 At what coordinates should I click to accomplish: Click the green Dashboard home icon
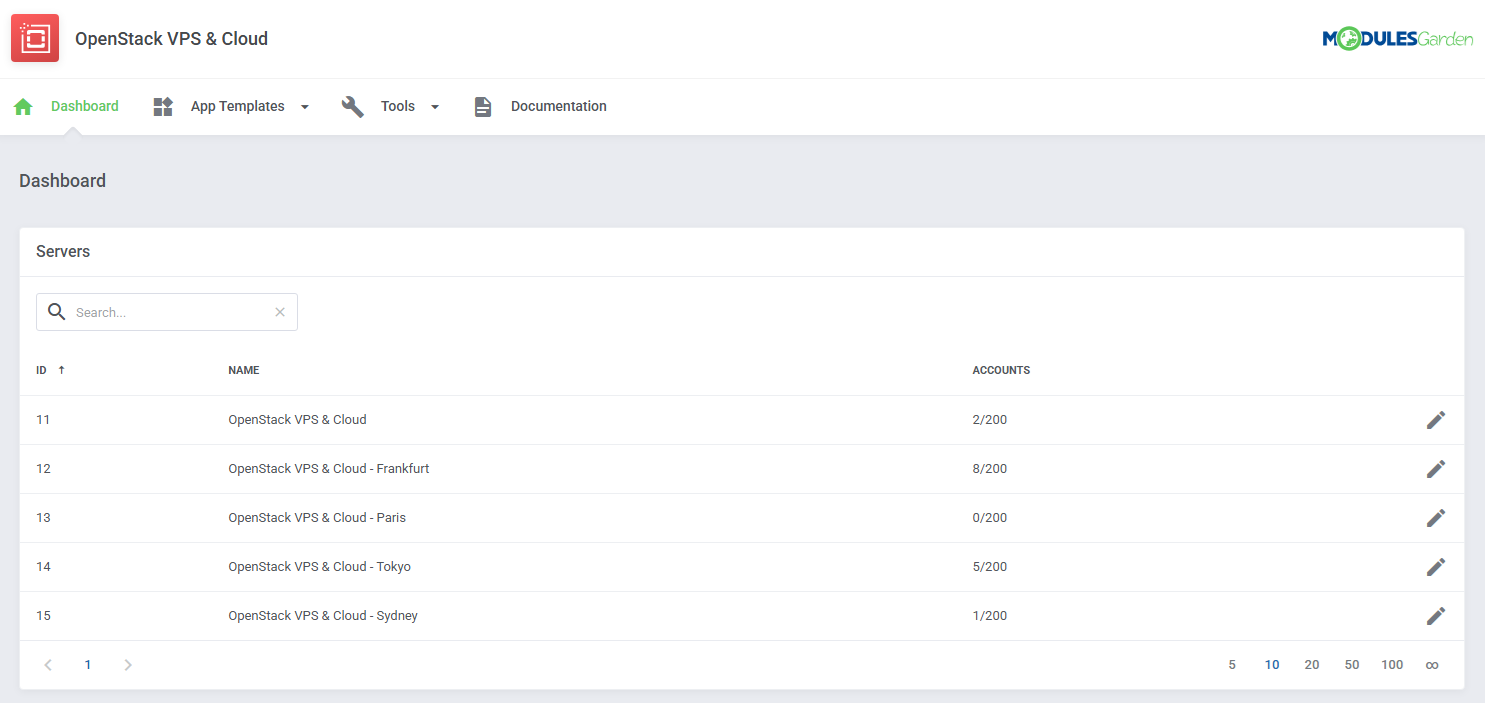pos(23,105)
